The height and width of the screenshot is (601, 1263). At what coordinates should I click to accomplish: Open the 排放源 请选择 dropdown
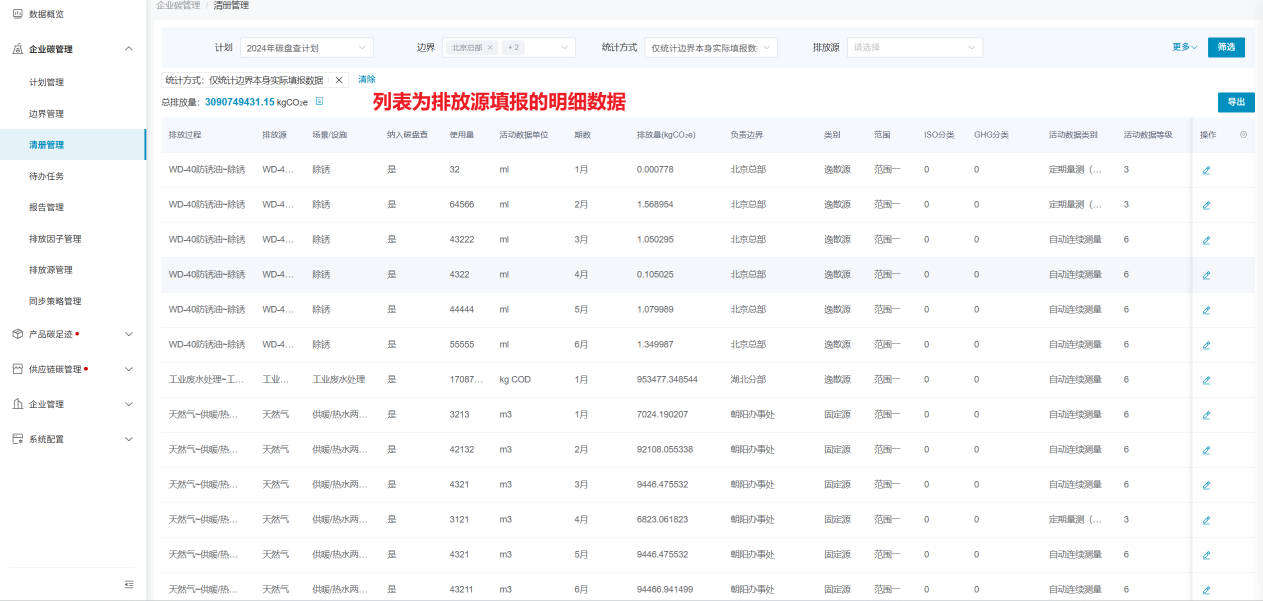click(x=914, y=48)
